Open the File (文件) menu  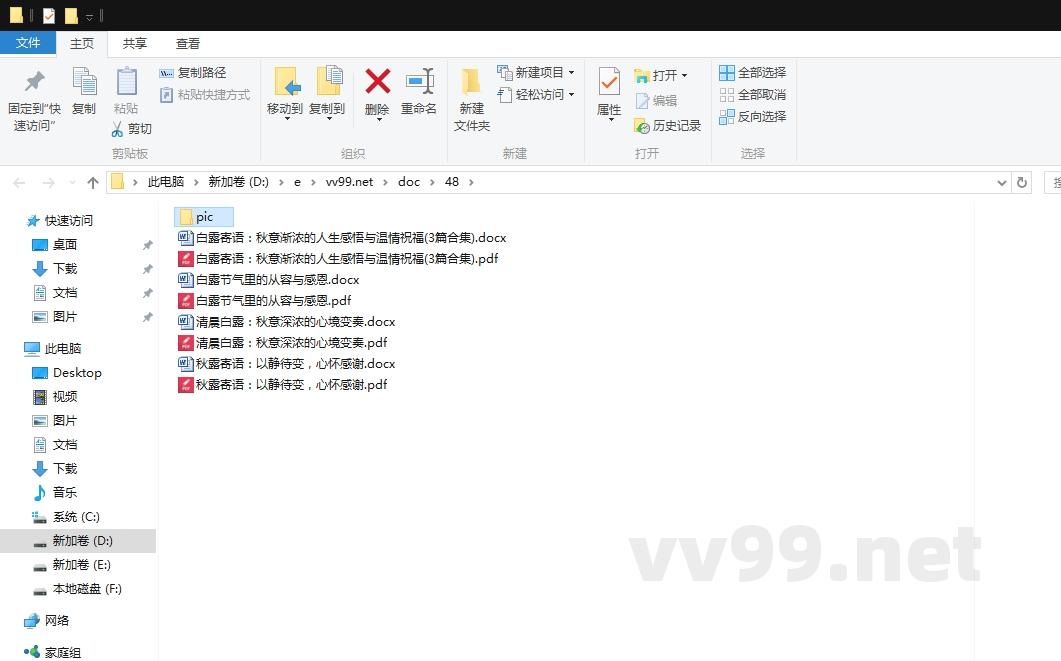pos(29,43)
